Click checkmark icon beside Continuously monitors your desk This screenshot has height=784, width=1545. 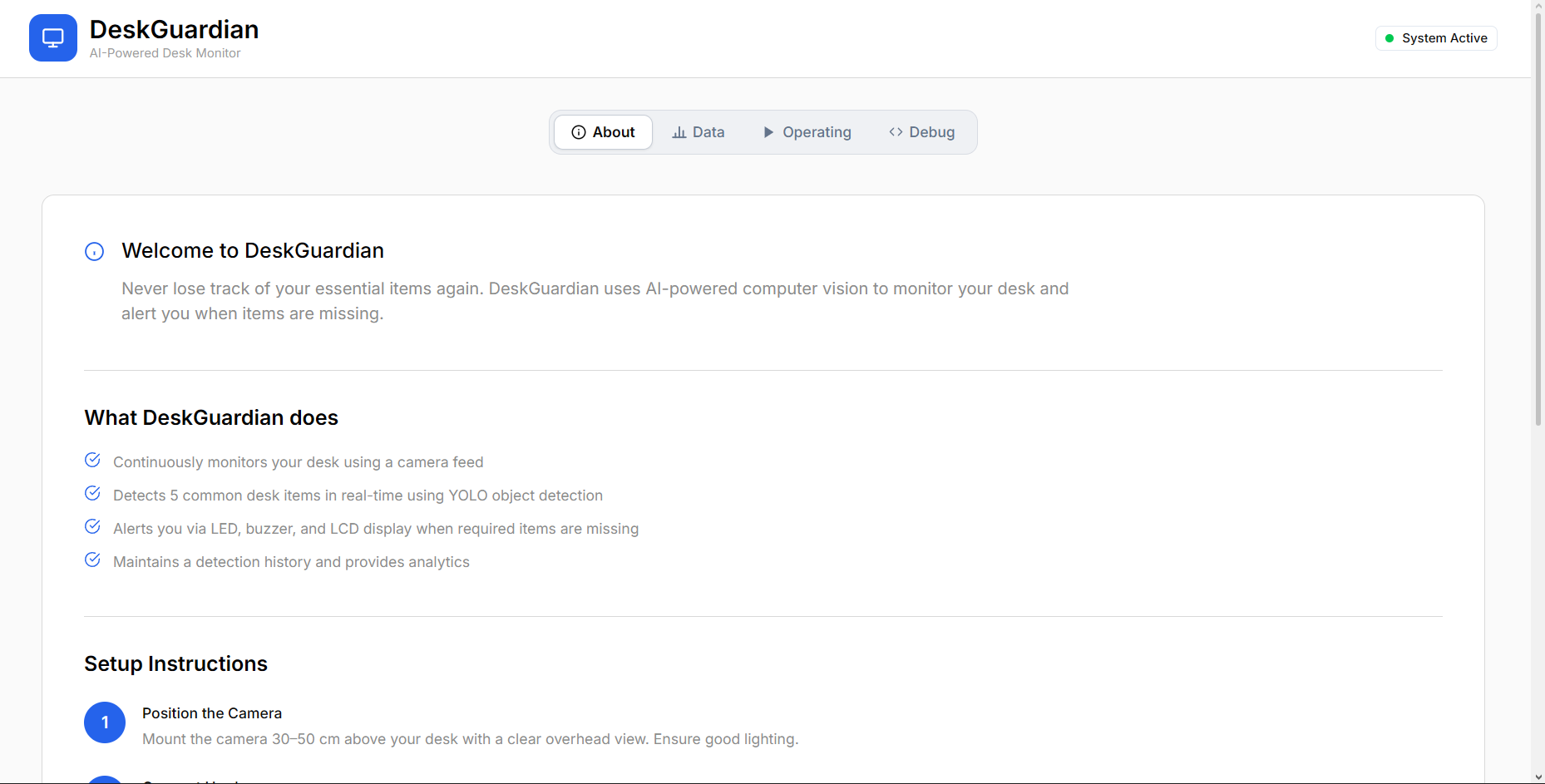(93, 460)
